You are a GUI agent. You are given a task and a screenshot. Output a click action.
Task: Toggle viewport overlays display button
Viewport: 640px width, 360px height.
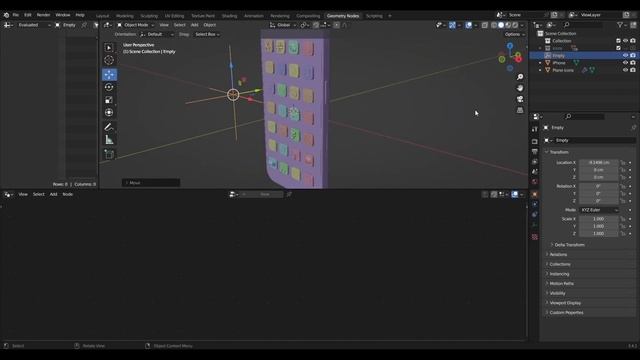[469, 25]
